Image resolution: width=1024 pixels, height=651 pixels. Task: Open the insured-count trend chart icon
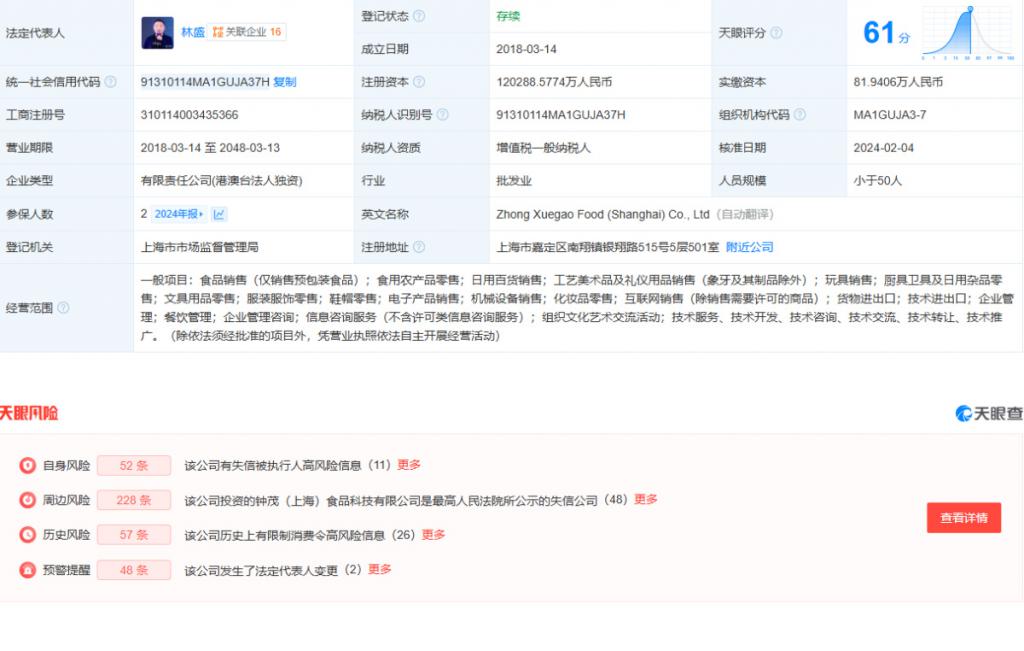pyautogui.click(x=219, y=214)
